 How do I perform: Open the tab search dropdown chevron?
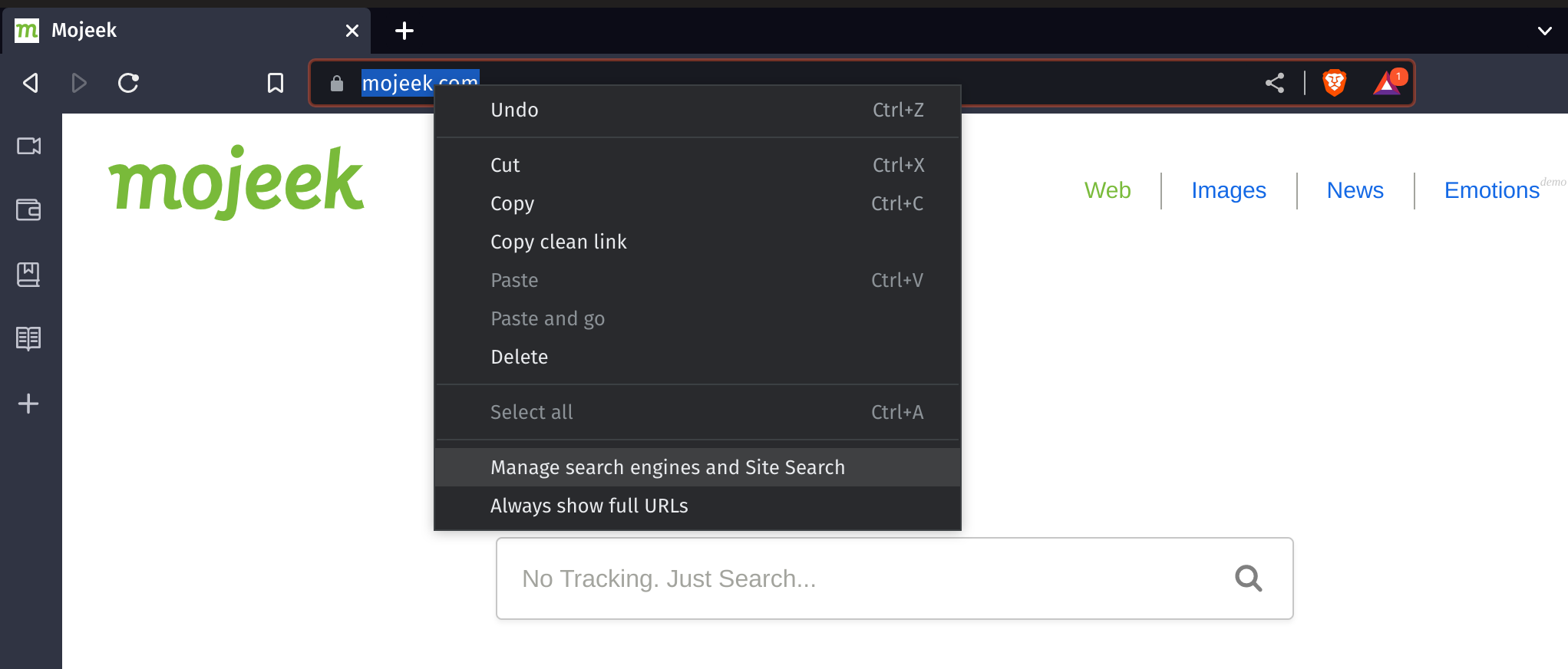tap(1545, 31)
